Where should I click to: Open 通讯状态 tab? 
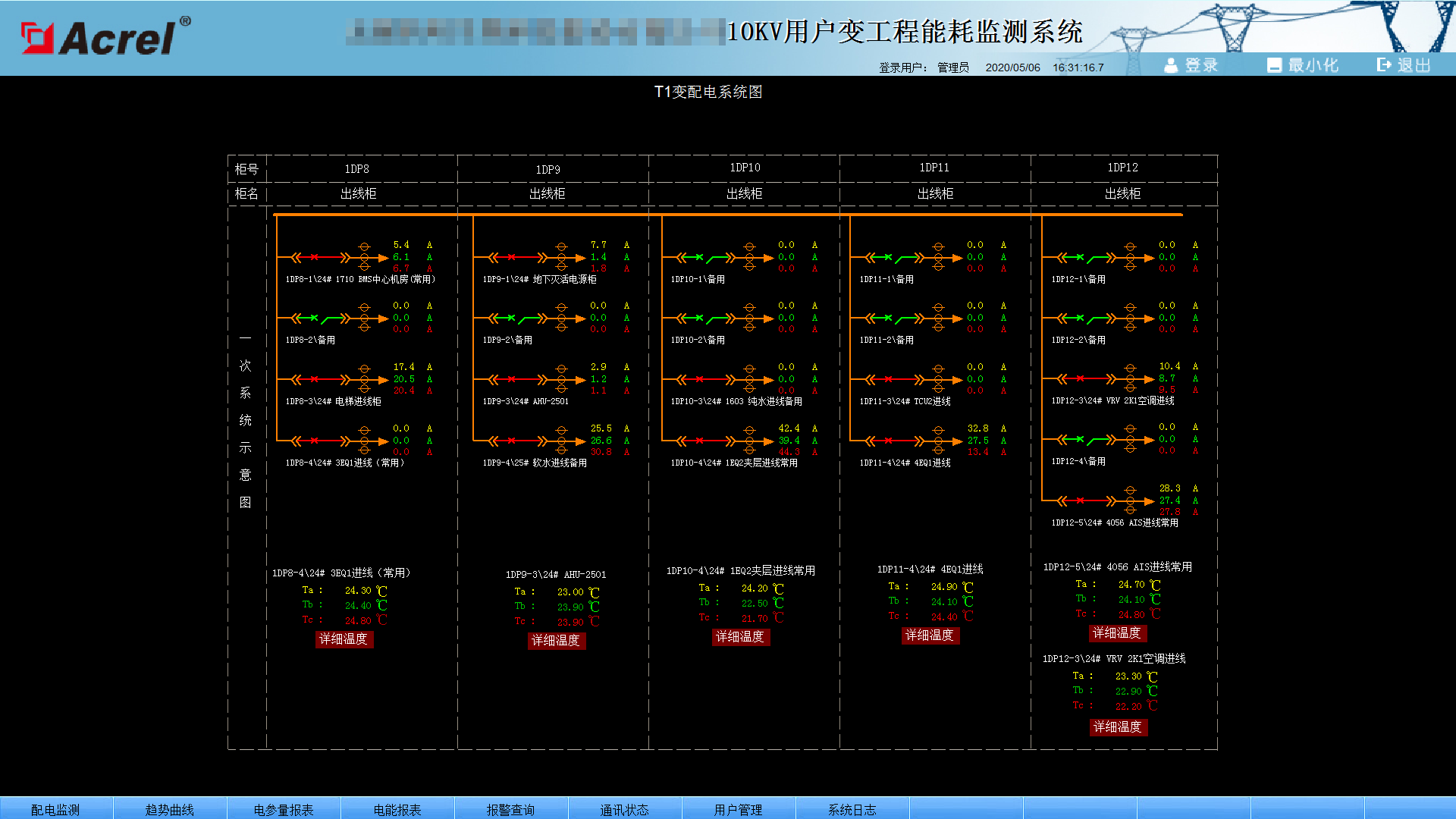tap(624, 809)
